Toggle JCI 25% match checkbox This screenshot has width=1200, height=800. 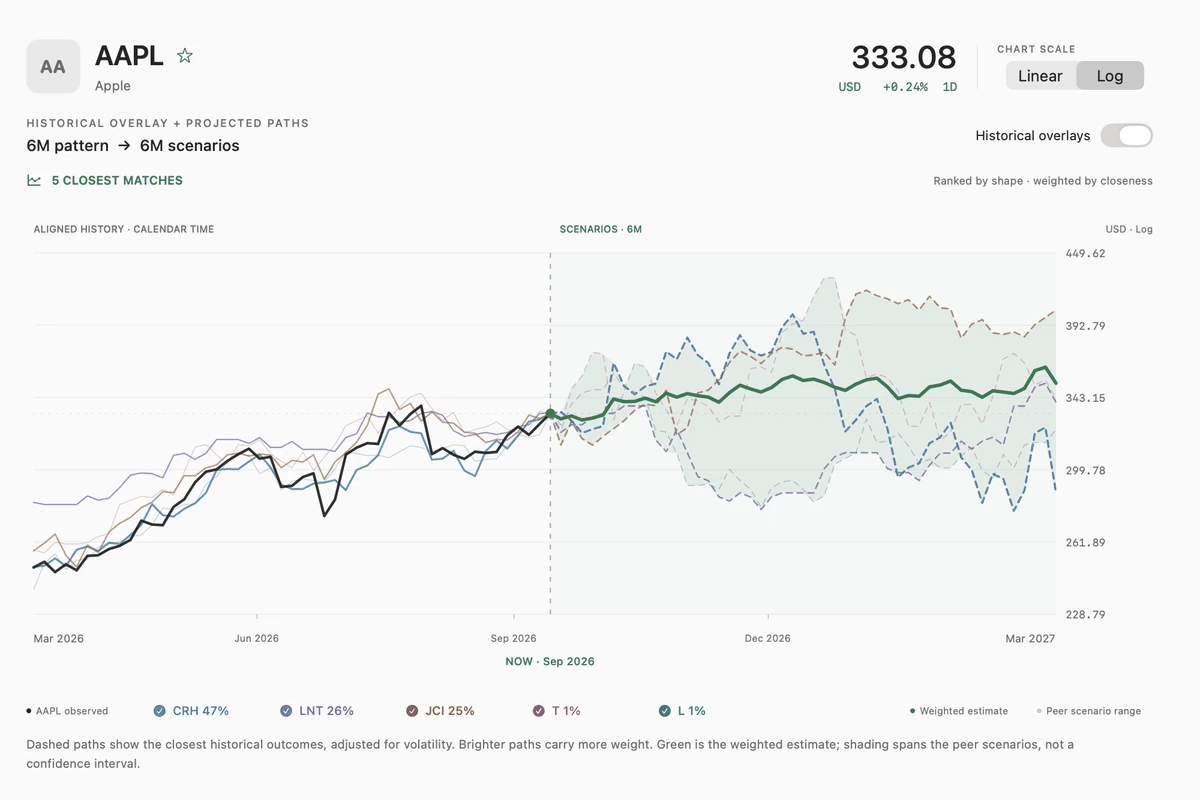(412, 711)
